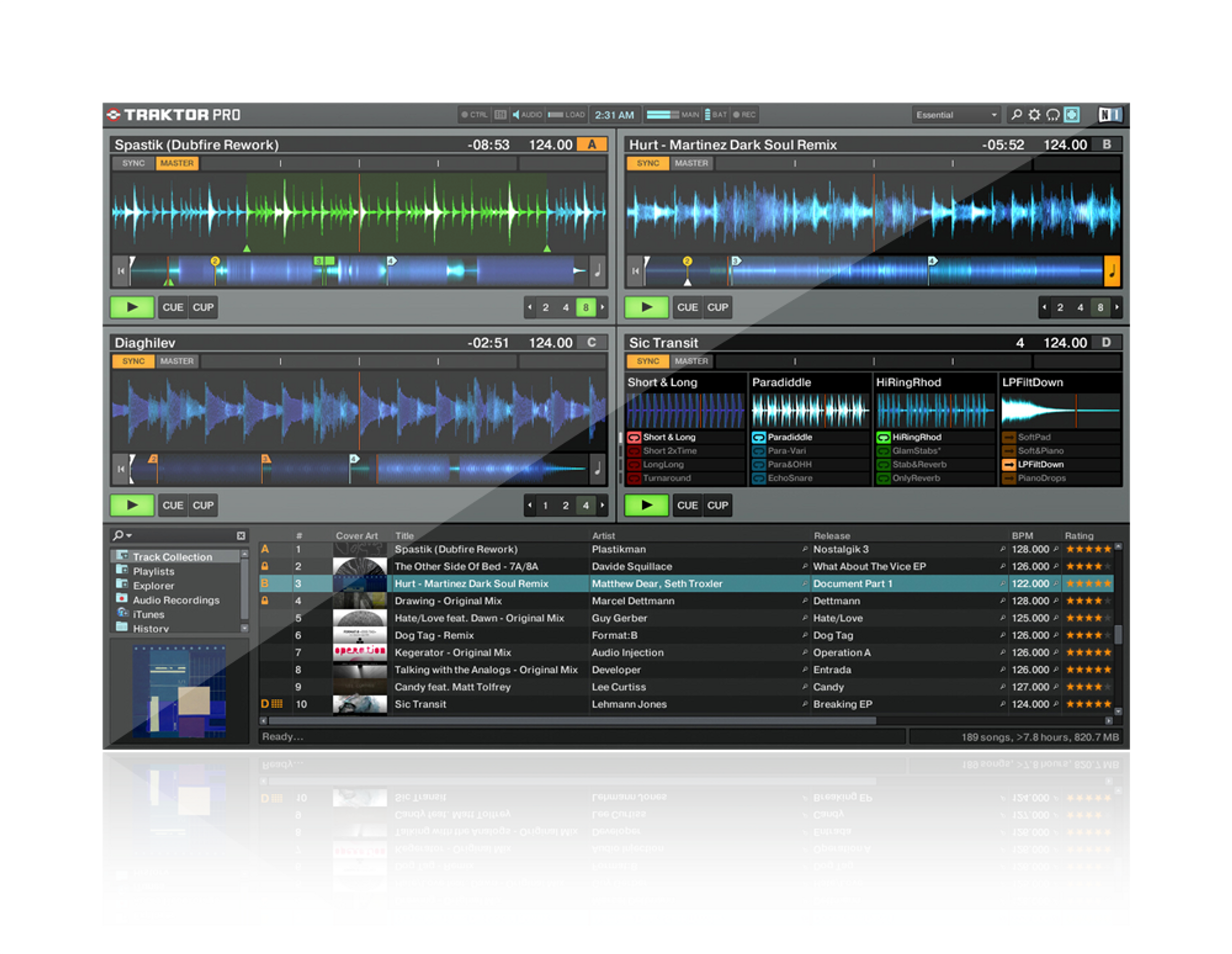Click the lock icon on track row 4

(265, 600)
